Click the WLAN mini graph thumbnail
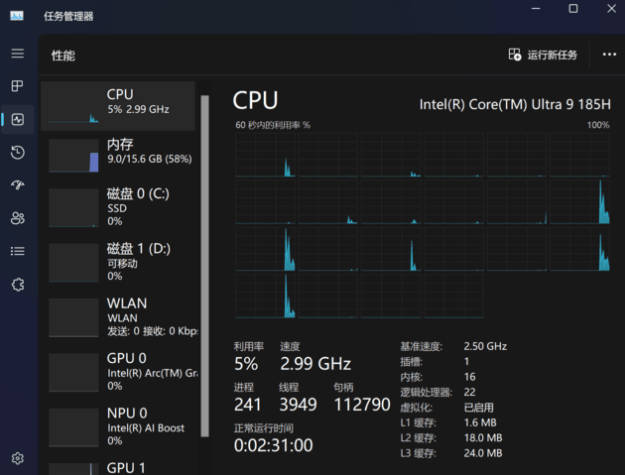The height and width of the screenshot is (475, 625). [73, 318]
